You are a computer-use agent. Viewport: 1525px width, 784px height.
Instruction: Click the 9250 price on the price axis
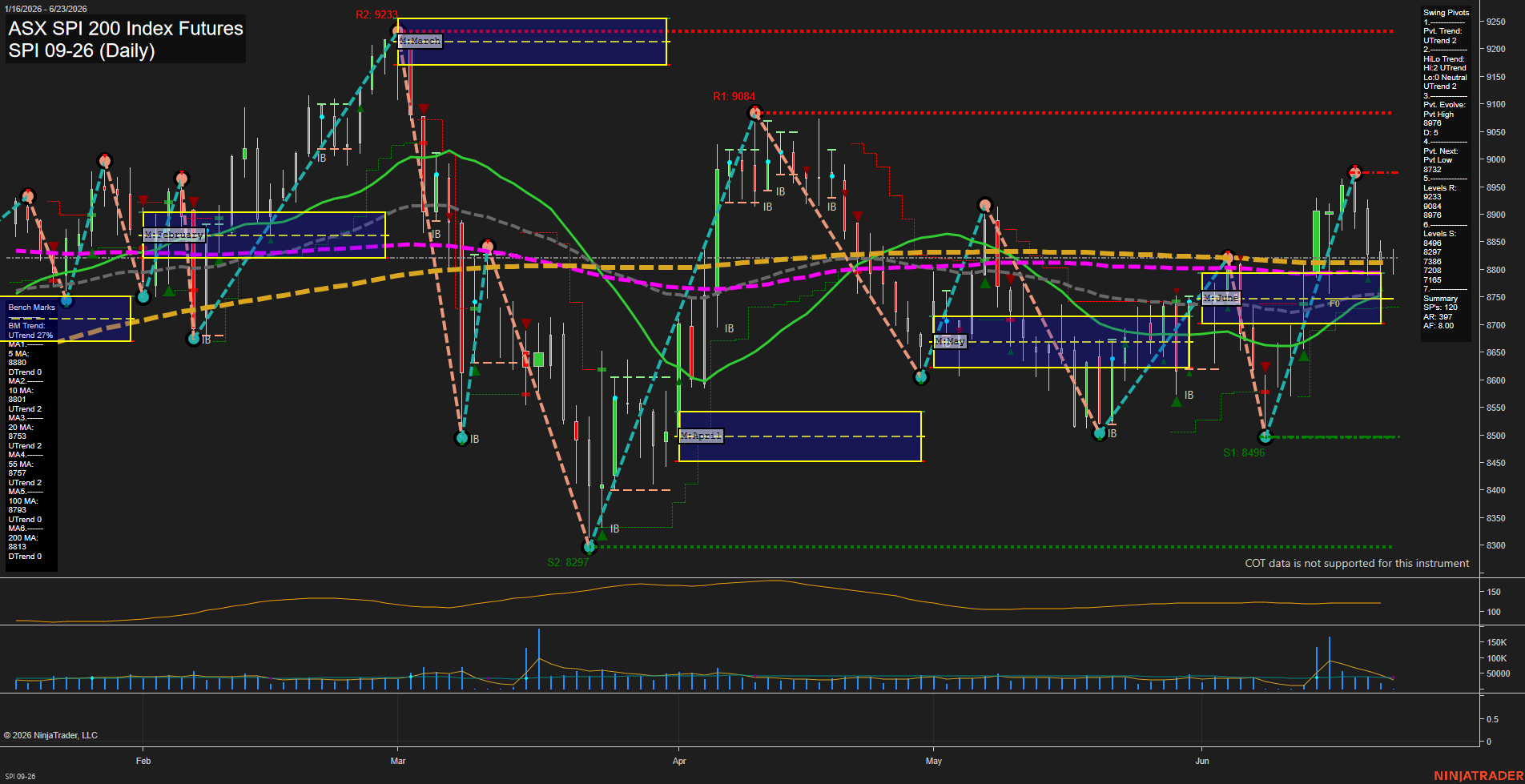pyautogui.click(x=1495, y=22)
